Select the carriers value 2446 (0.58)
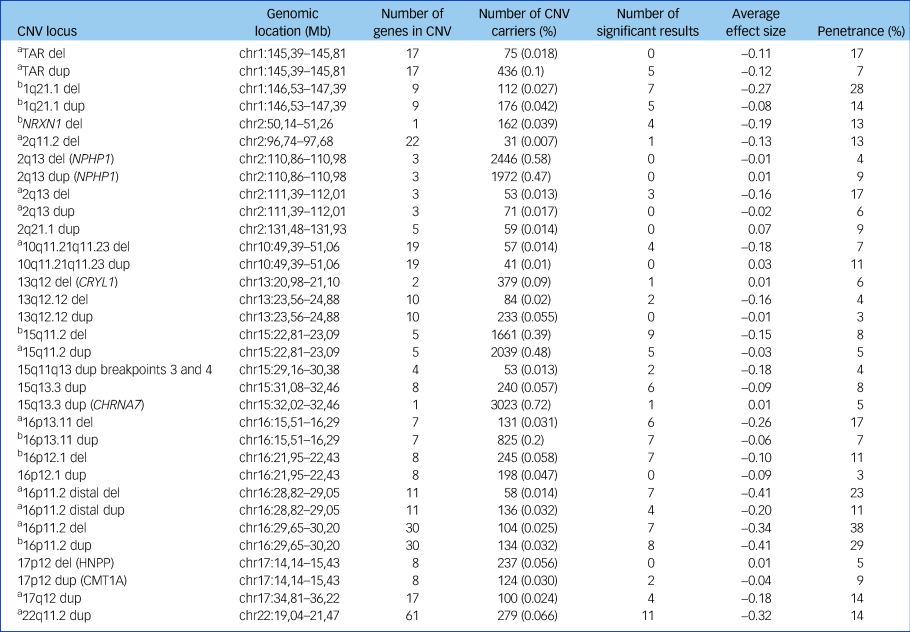 (x=530, y=159)
